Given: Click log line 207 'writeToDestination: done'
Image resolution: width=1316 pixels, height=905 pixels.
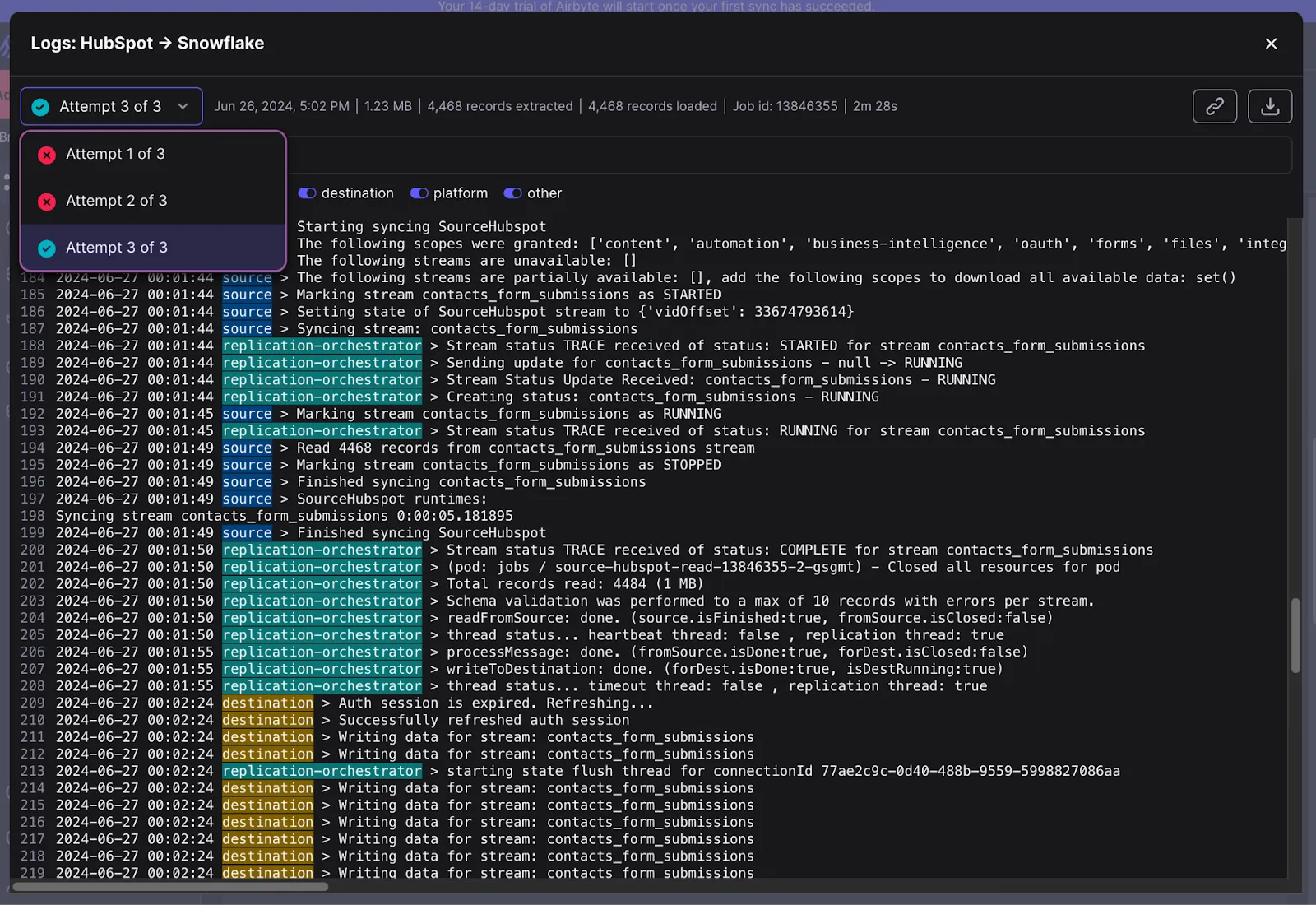Looking at the screenshot, I should 512,669.
